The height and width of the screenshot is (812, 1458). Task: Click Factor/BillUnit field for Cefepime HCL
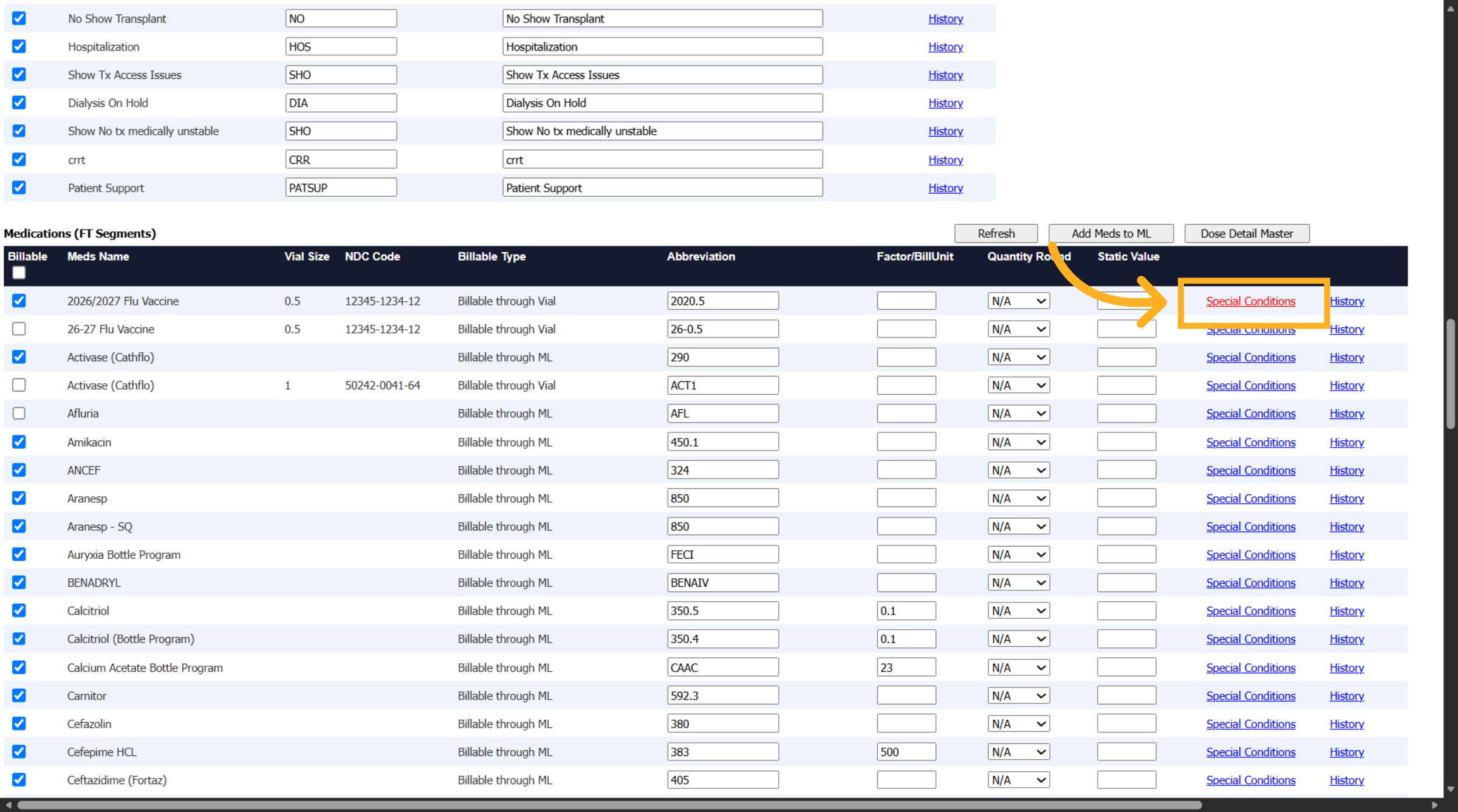coord(906,752)
